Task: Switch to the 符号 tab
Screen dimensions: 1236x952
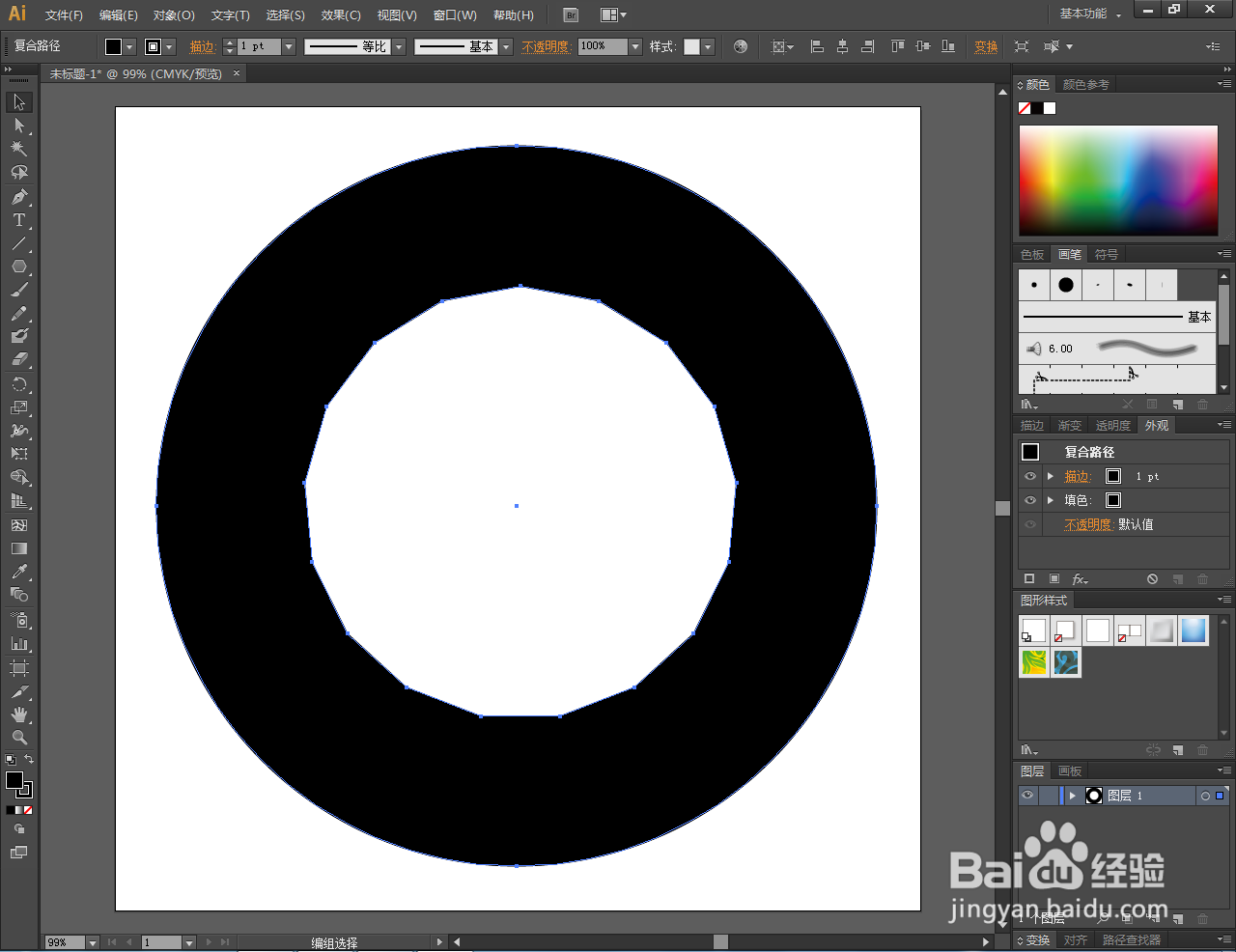Action: click(x=1107, y=255)
